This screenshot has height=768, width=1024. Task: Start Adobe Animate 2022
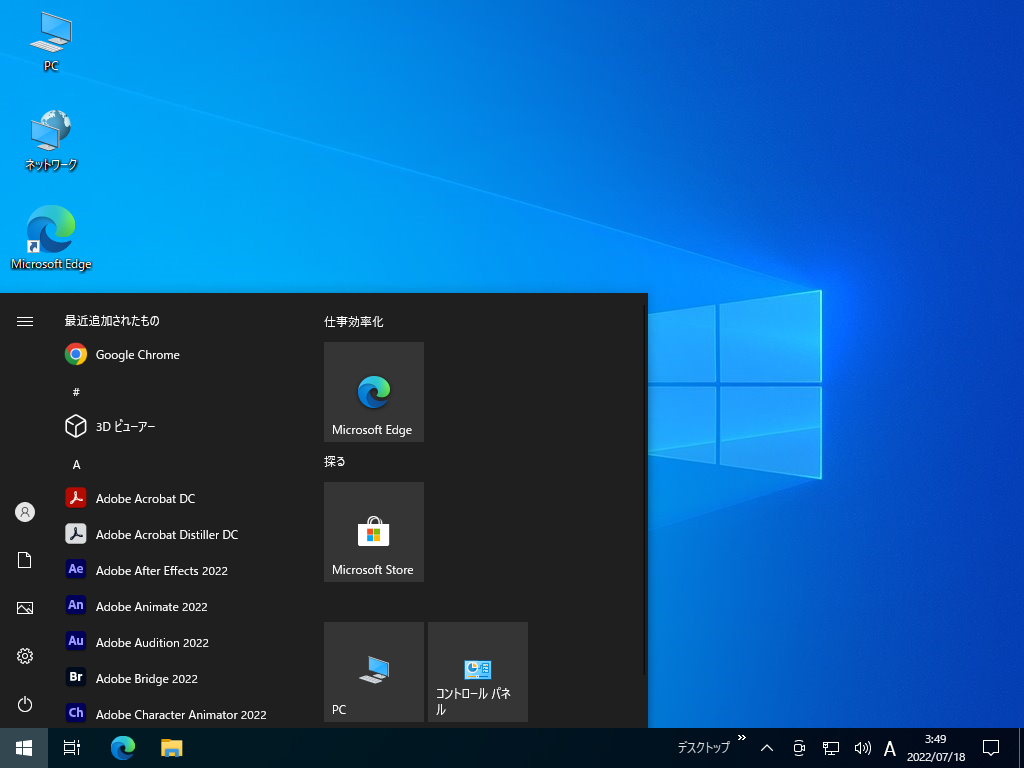pos(151,607)
